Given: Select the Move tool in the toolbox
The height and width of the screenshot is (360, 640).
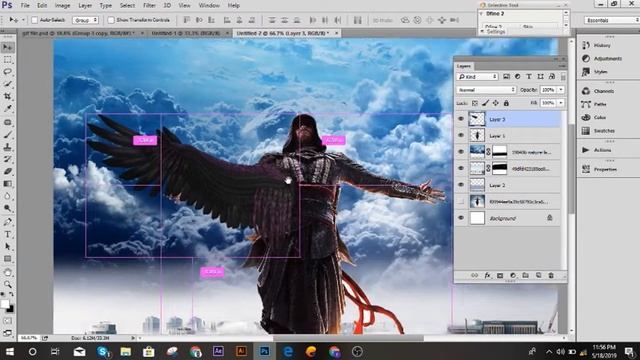Looking at the screenshot, I should (7, 47).
